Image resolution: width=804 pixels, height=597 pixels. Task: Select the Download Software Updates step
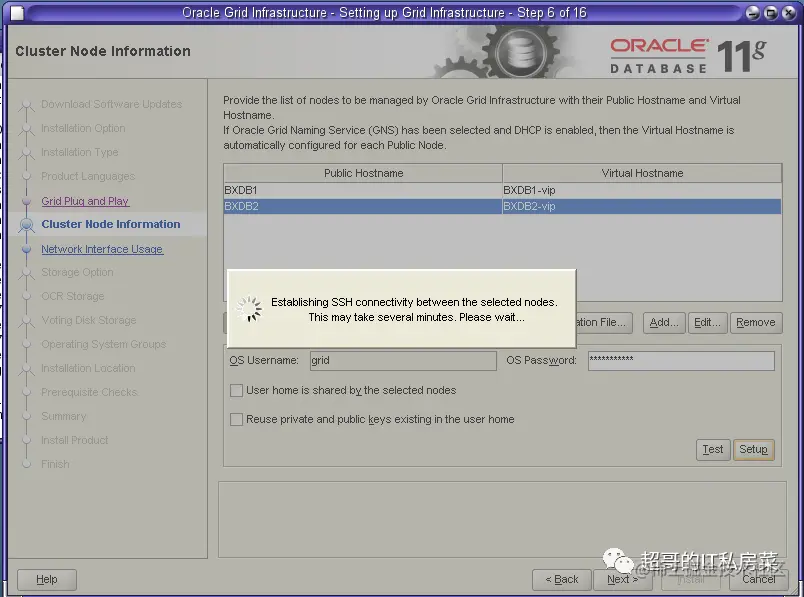[x=111, y=104]
